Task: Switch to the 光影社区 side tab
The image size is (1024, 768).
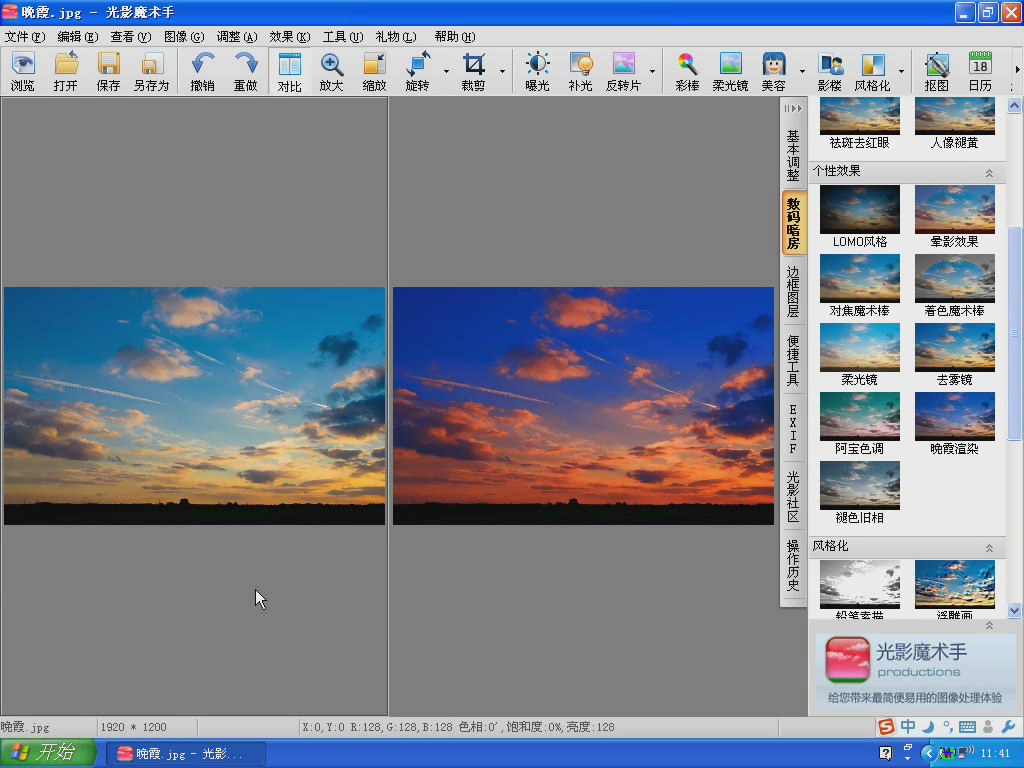Action: point(793,497)
